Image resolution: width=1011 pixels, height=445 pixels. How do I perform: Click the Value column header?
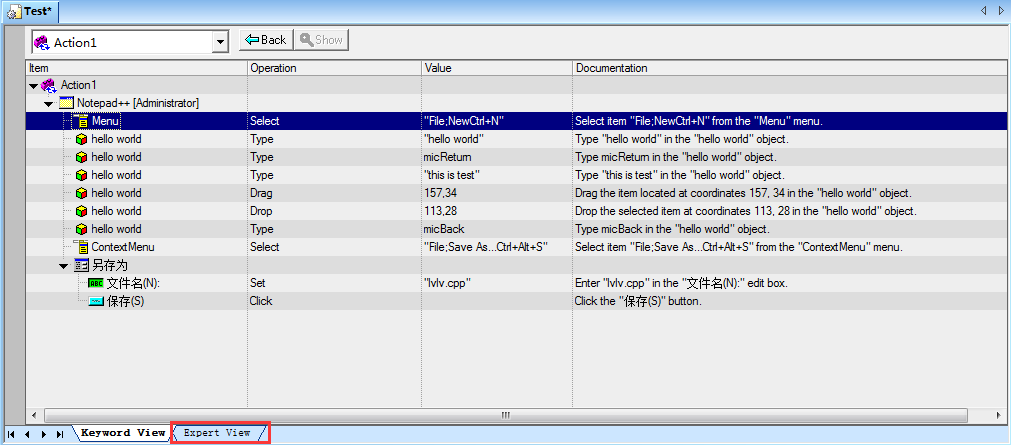(497, 68)
